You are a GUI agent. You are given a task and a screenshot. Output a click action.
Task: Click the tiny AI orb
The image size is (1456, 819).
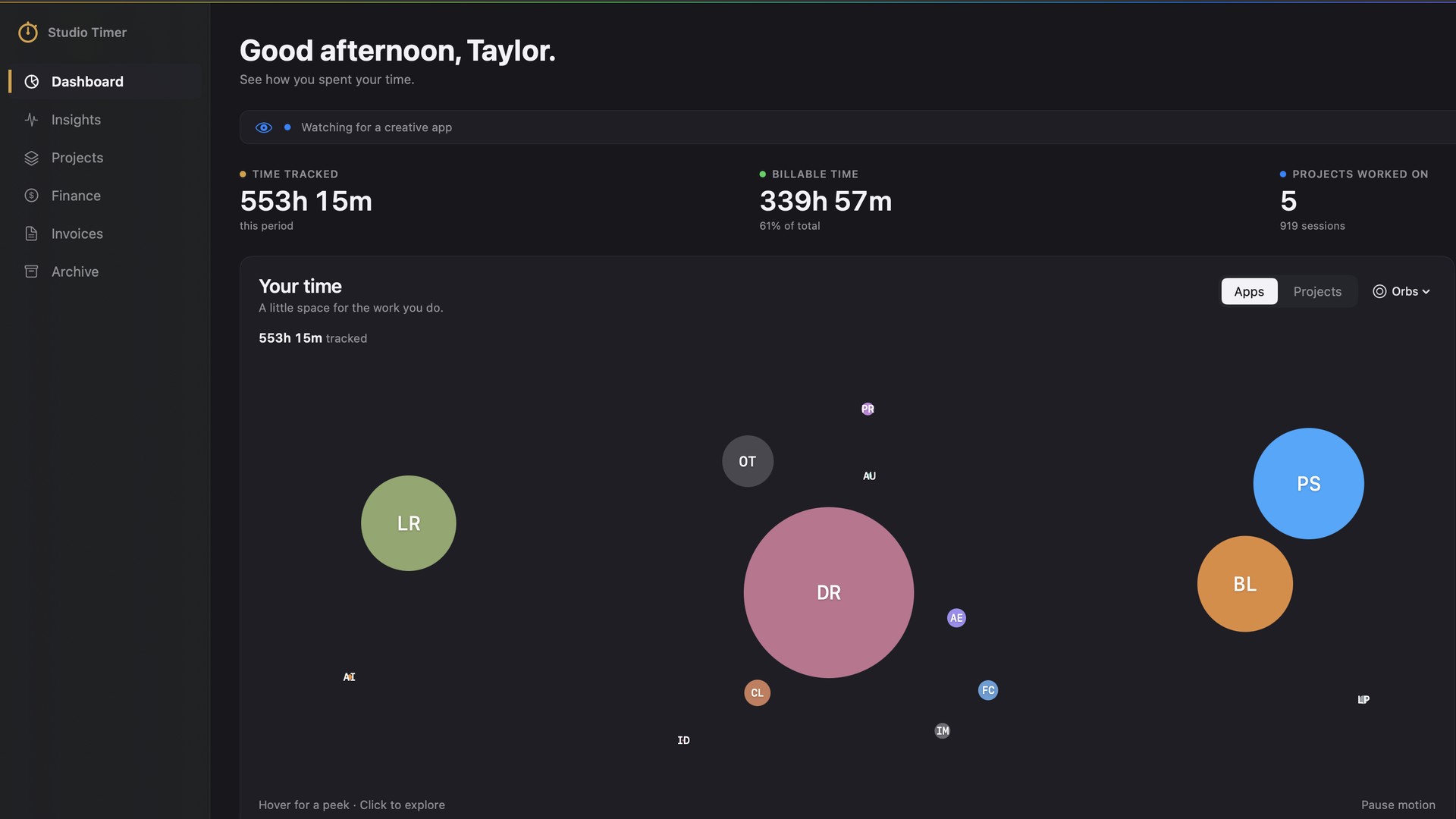tap(349, 676)
